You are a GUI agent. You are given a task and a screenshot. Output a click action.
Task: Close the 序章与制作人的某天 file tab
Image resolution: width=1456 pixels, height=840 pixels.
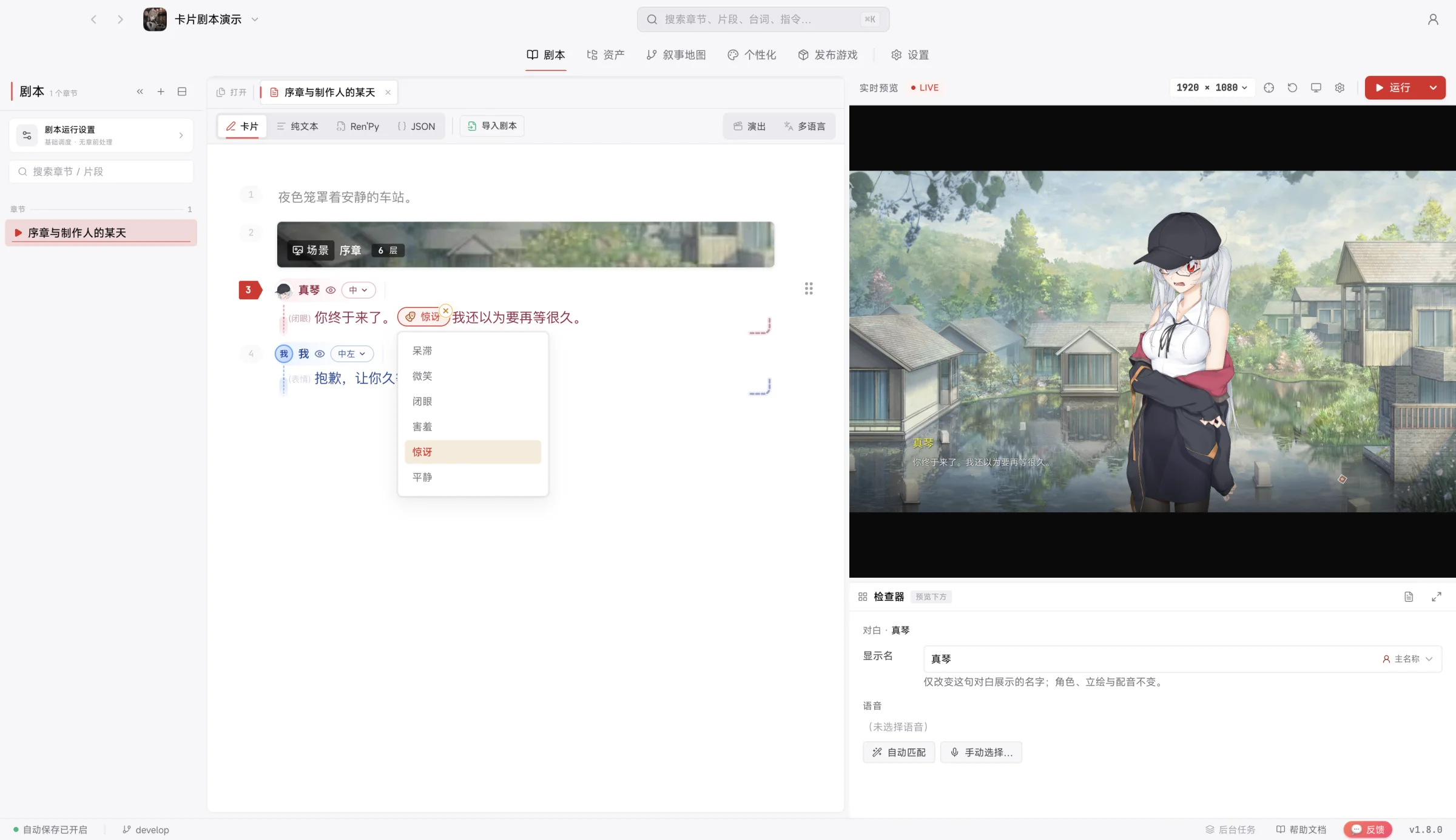click(x=388, y=92)
